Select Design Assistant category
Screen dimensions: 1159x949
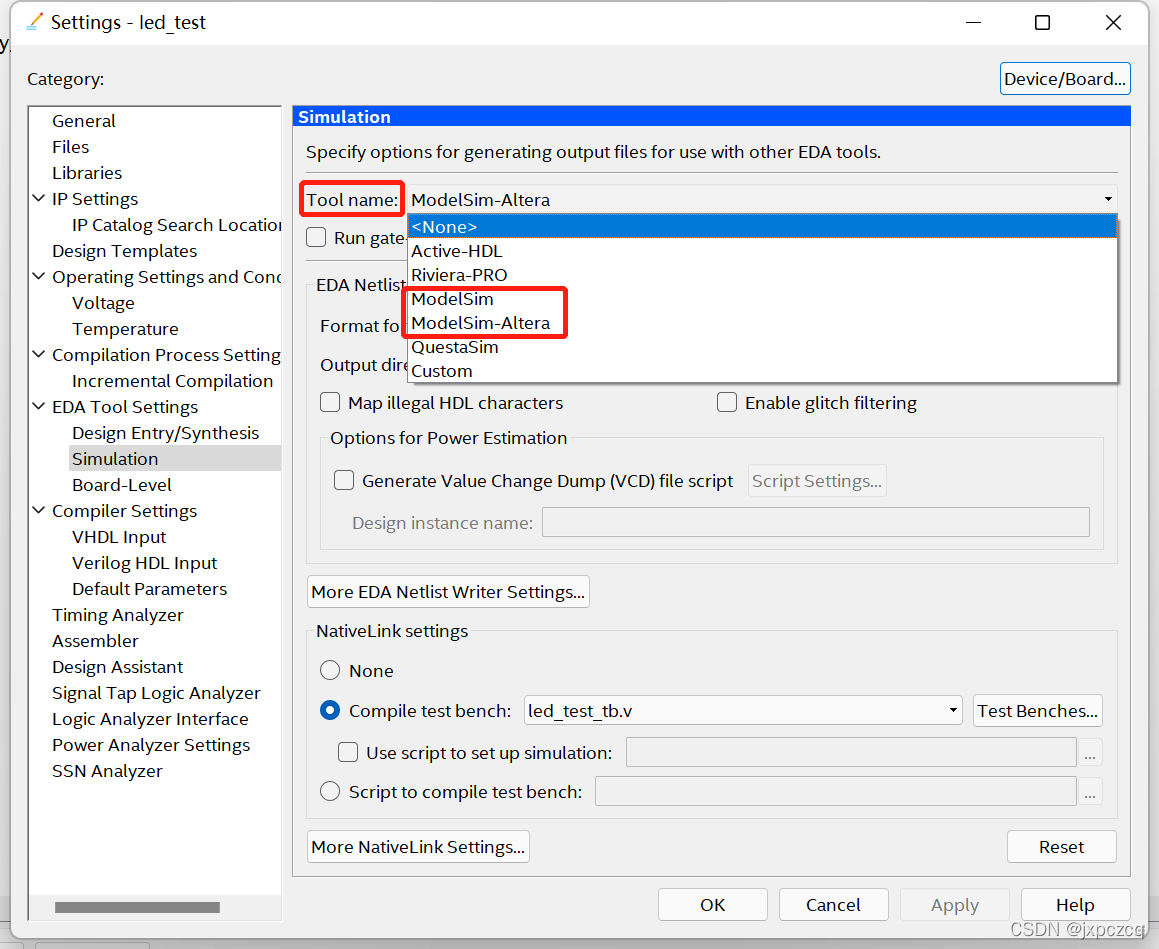click(118, 667)
